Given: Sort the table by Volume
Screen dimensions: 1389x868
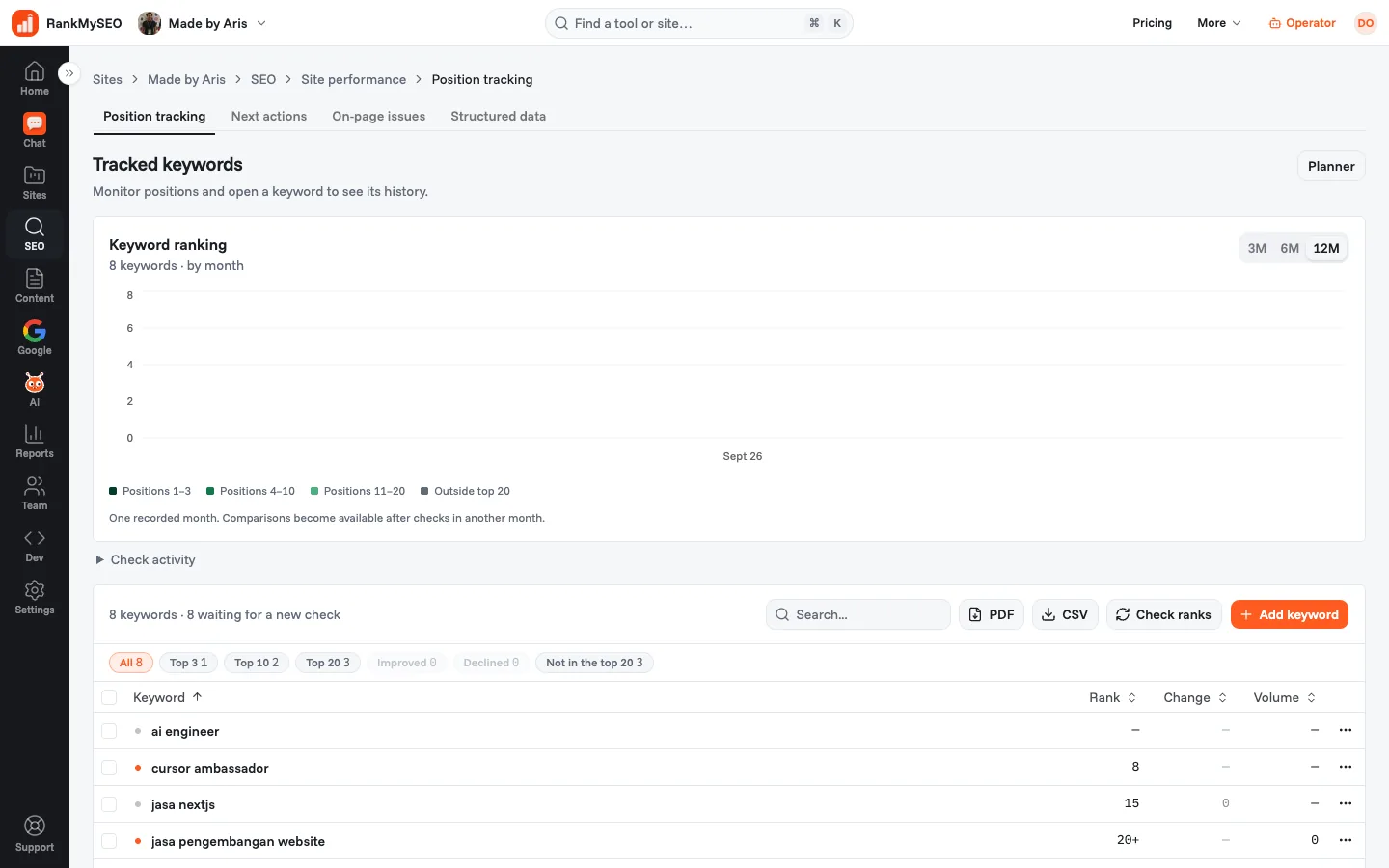Looking at the screenshot, I should (1285, 697).
